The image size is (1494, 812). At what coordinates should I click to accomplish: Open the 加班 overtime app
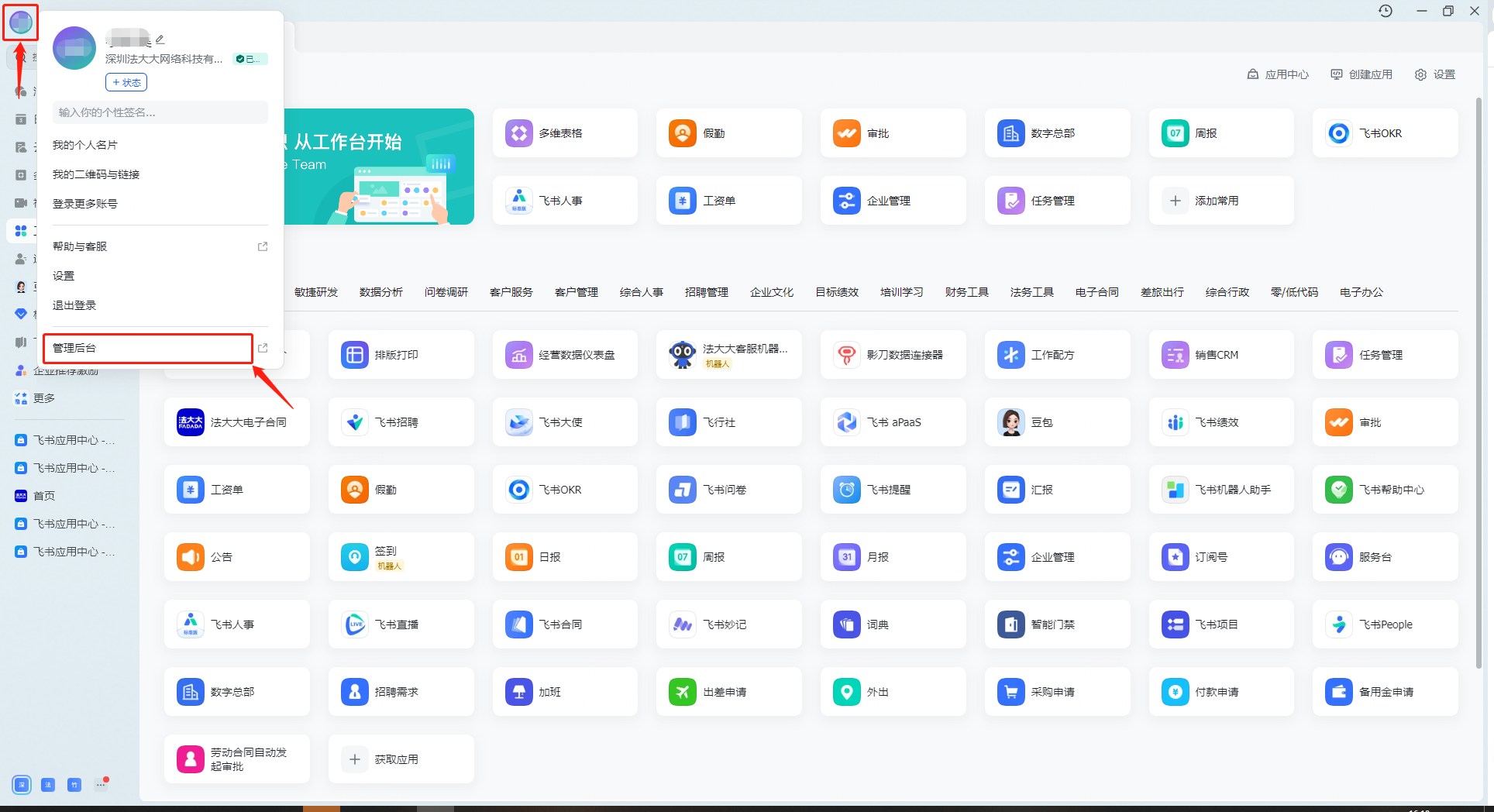tap(565, 692)
